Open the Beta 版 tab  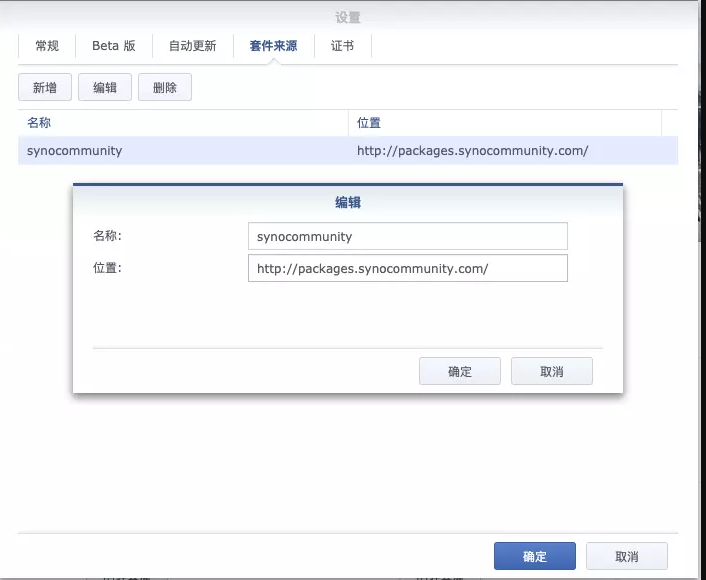(x=114, y=45)
